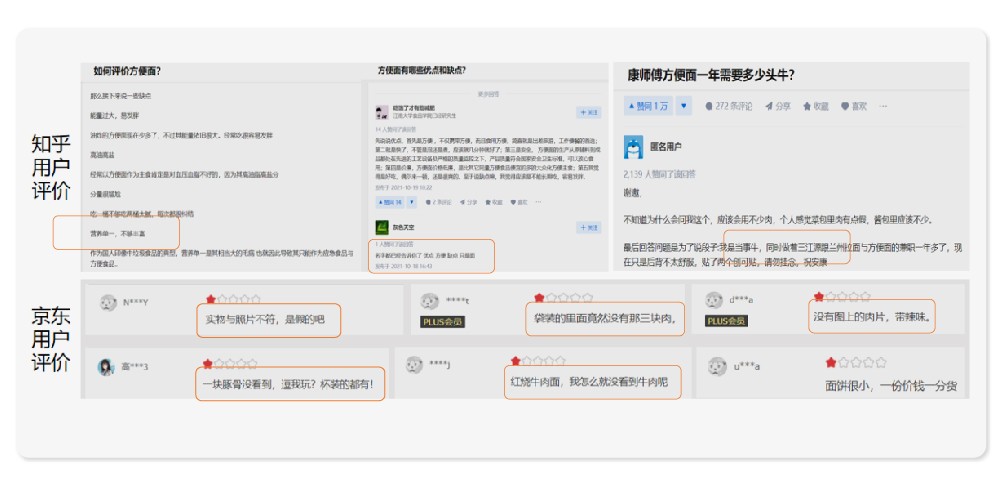Click the downvote arrow beside 赞同 14
The image size is (1002, 486).
pyautogui.click(x=412, y=202)
